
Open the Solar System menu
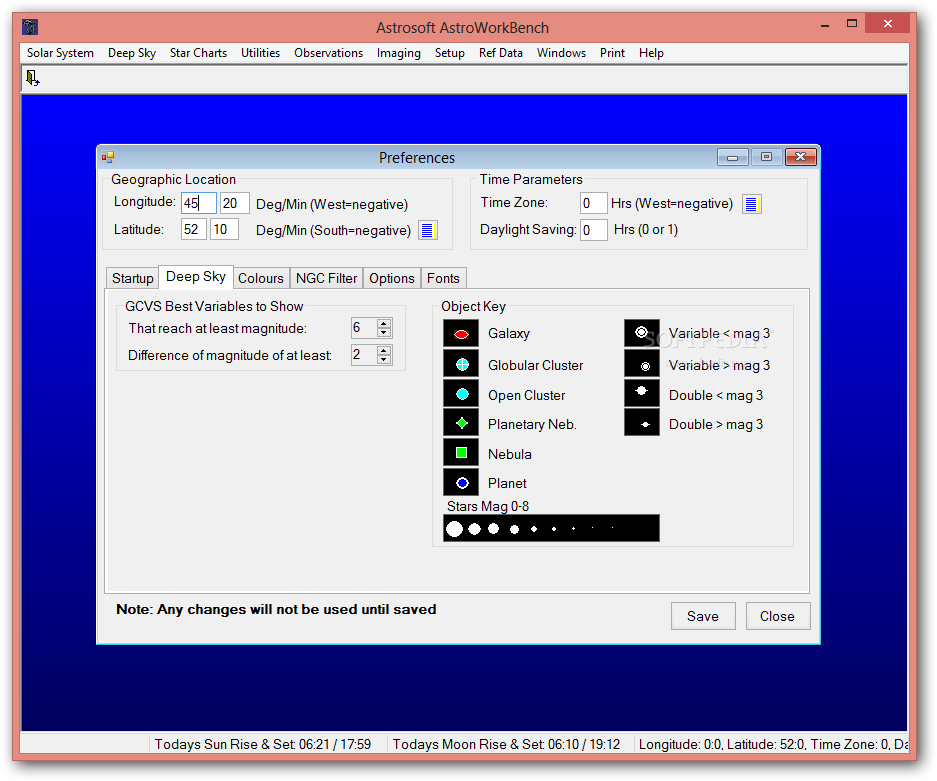pos(60,53)
